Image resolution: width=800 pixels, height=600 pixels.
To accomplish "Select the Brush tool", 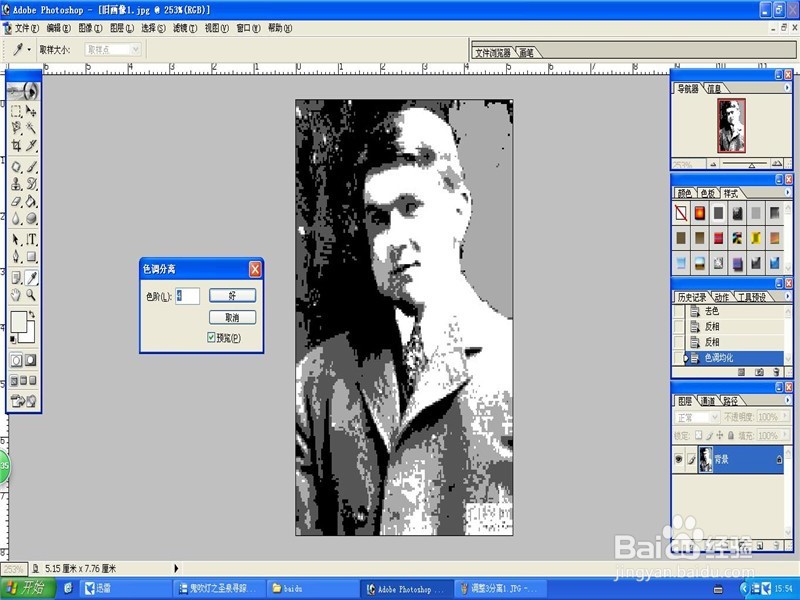I will point(31,167).
